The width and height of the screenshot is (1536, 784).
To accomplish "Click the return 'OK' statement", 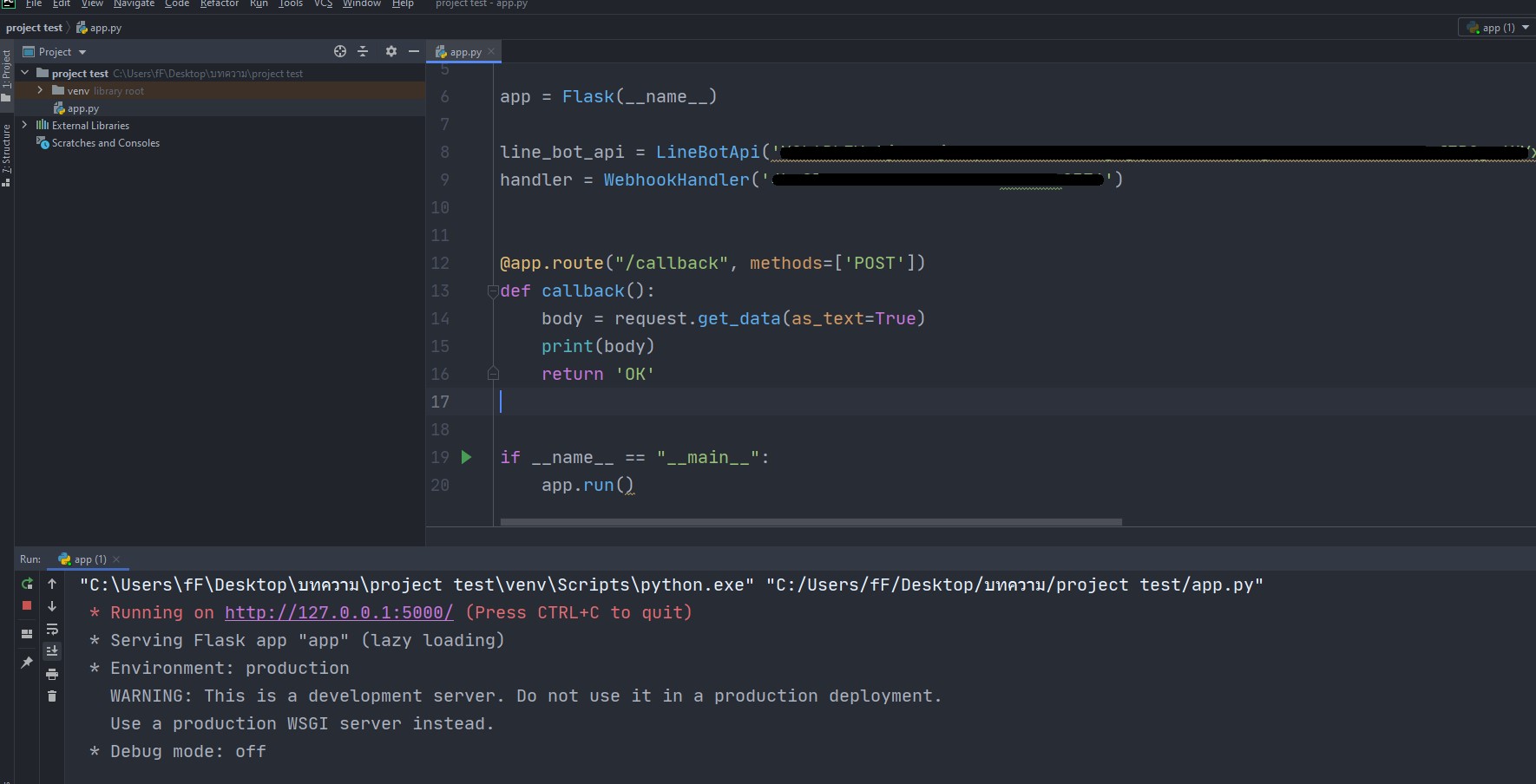I will [598, 374].
